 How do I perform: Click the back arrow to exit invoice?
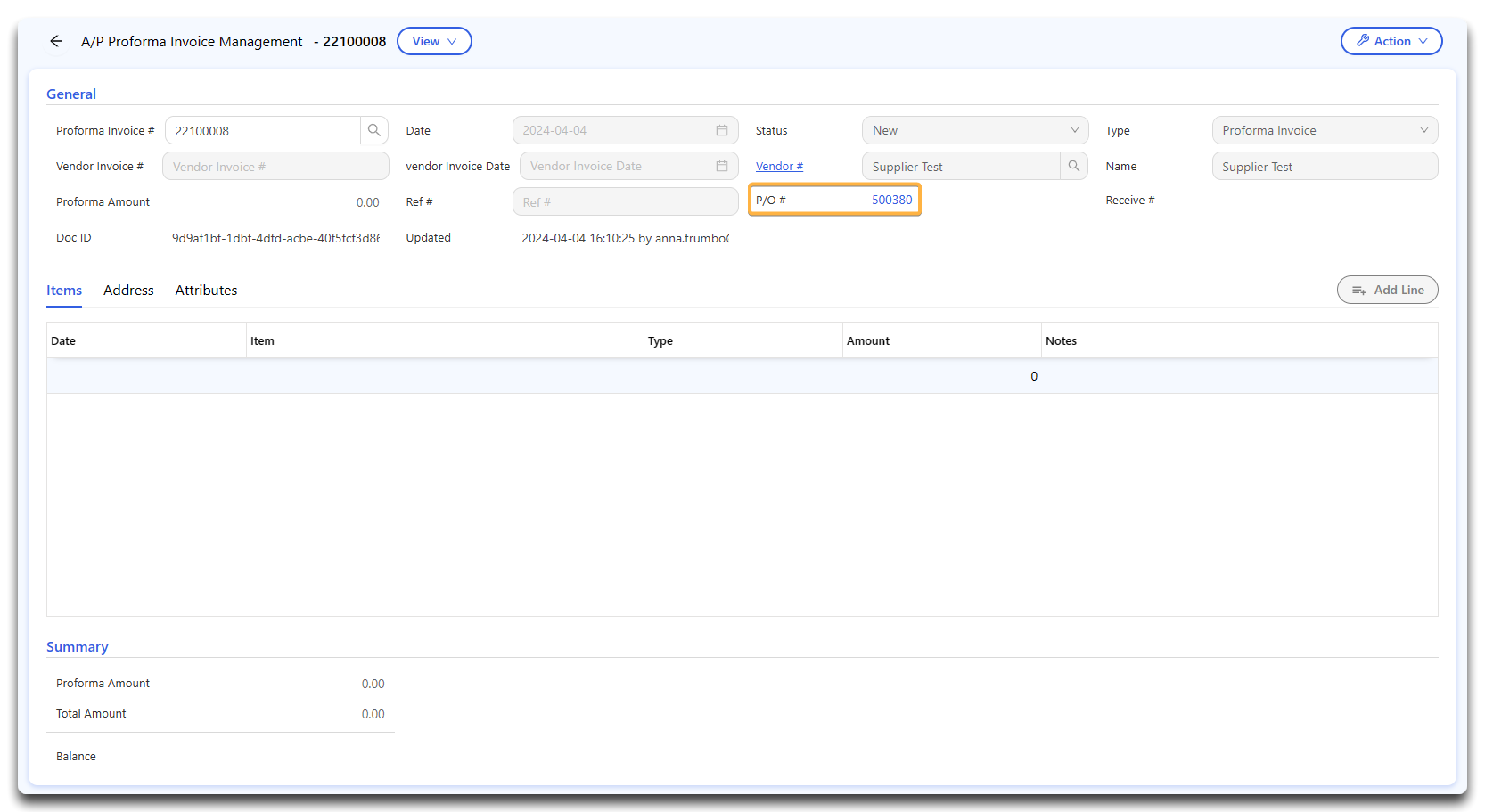point(55,41)
